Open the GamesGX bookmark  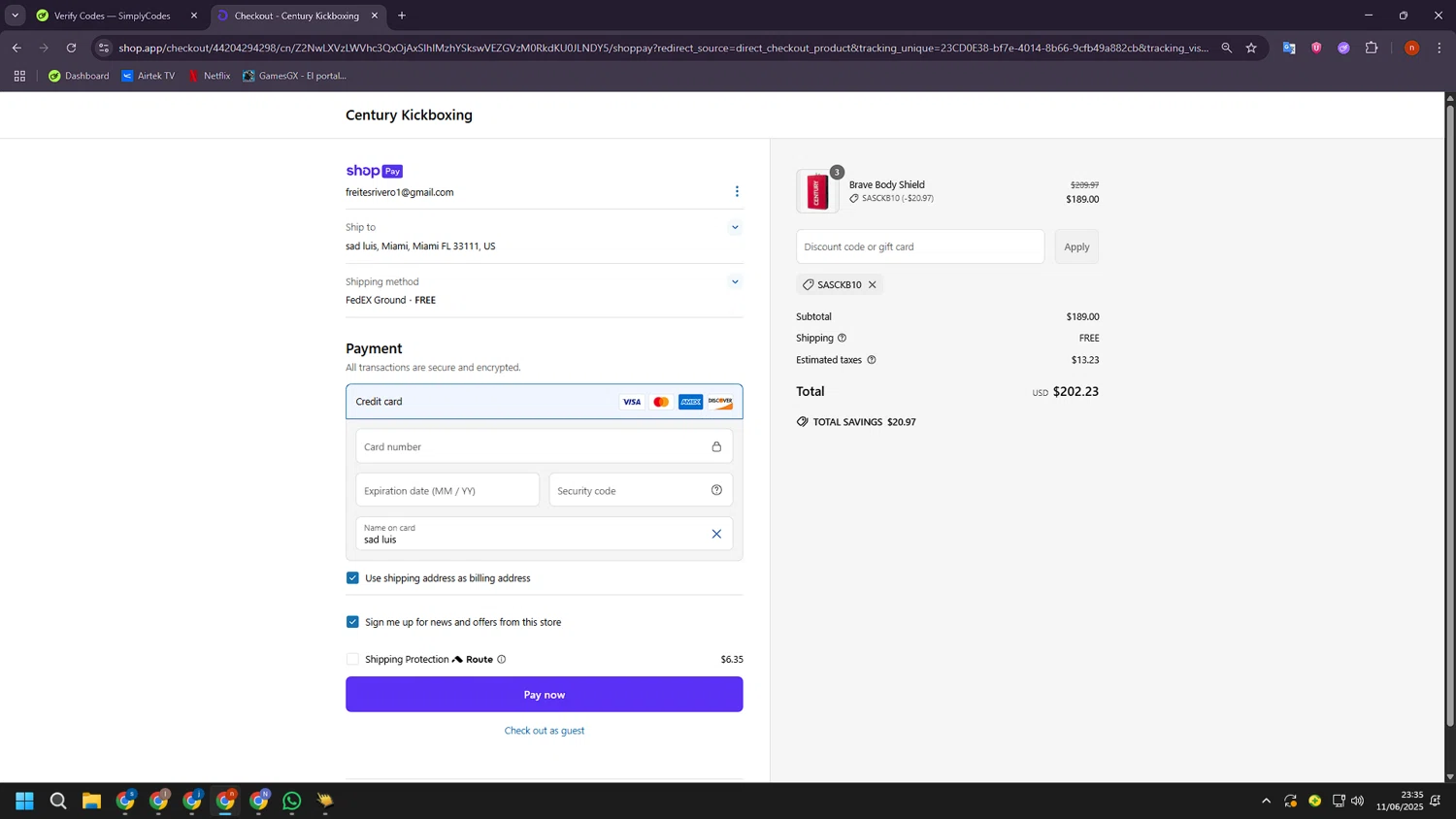tap(294, 76)
